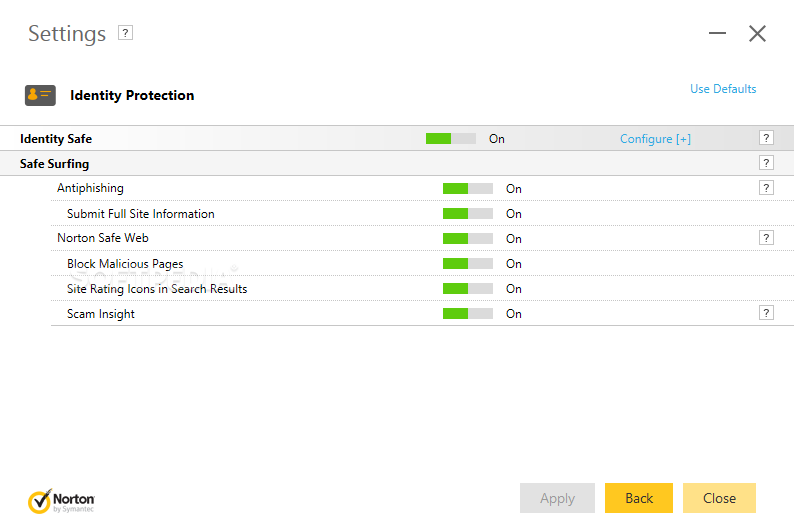The image size is (794, 530).
Task: Toggle the Identity Safe switch off
Action: pyautogui.click(x=451, y=139)
